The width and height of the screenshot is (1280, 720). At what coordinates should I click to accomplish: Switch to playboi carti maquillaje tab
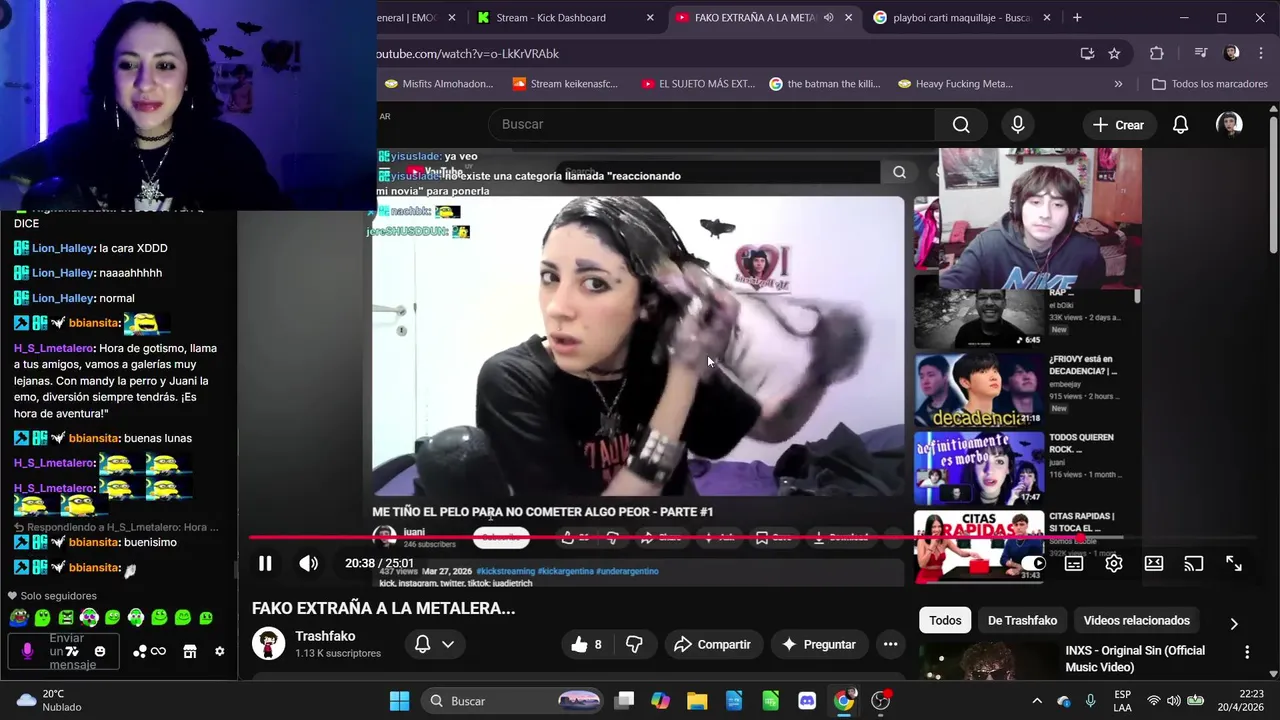click(x=962, y=17)
